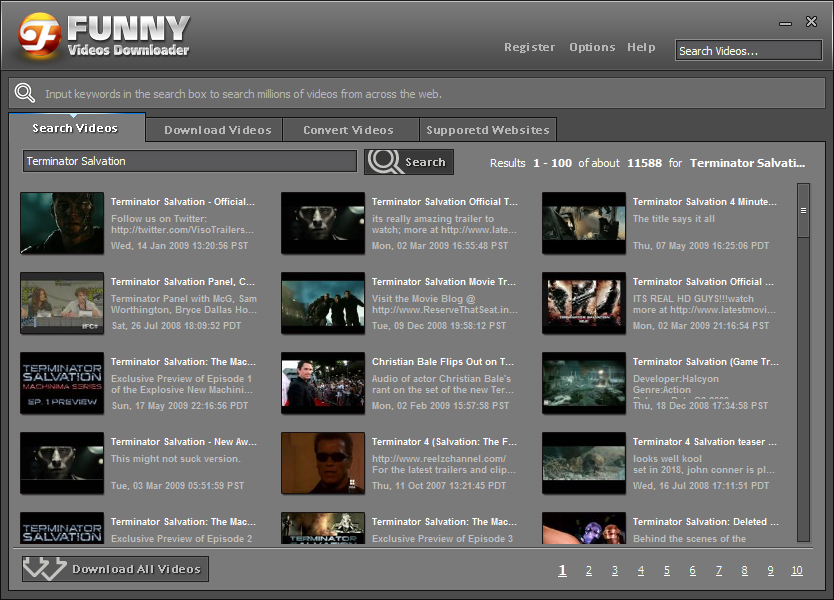Open the Terminator Salvation: Deleted thumbnail
The height and width of the screenshot is (600, 834).
[x=584, y=528]
